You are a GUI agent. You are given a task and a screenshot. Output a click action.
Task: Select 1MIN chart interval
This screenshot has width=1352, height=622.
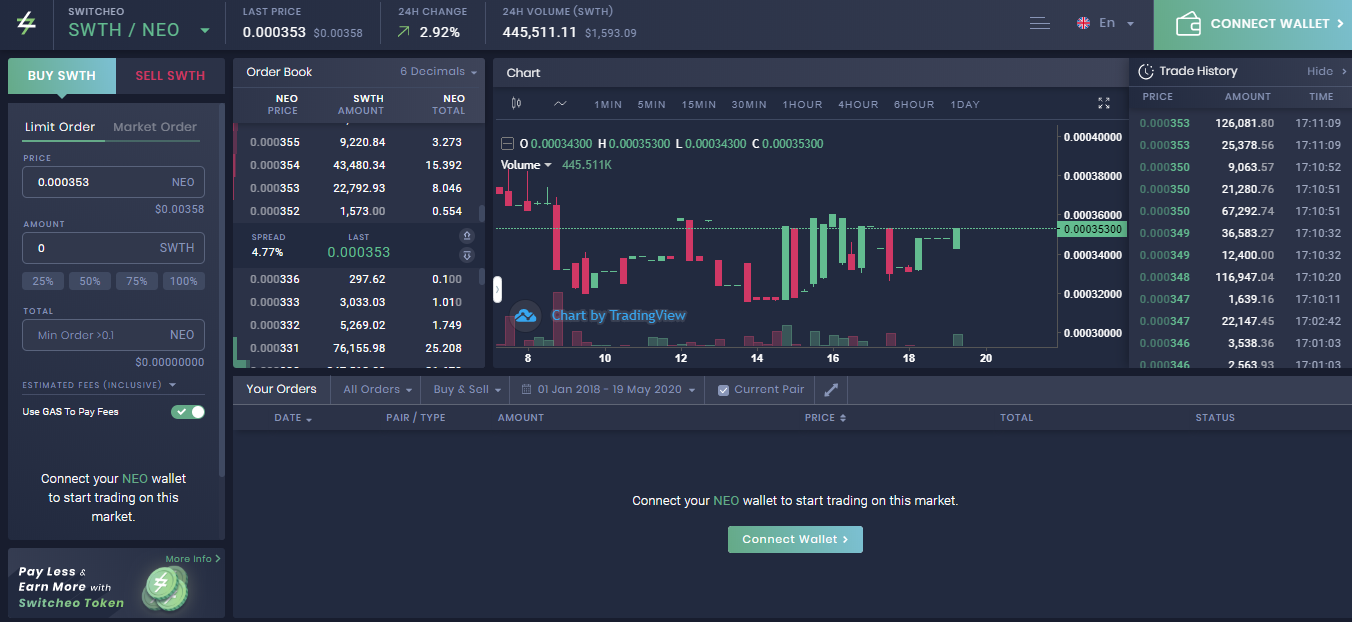(x=608, y=104)
